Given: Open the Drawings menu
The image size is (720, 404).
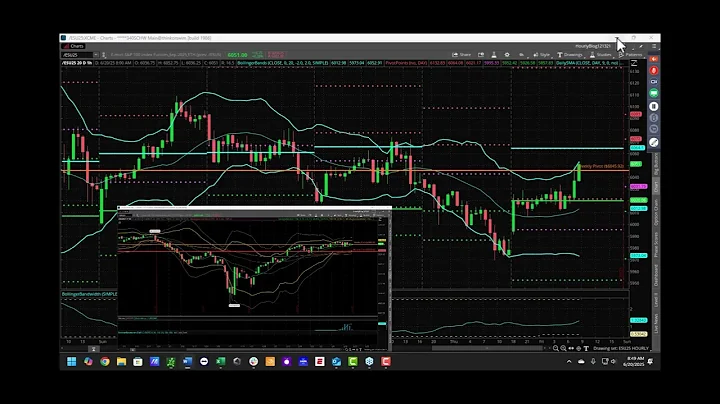Looking at the screenshot, I should click(570, 55).
